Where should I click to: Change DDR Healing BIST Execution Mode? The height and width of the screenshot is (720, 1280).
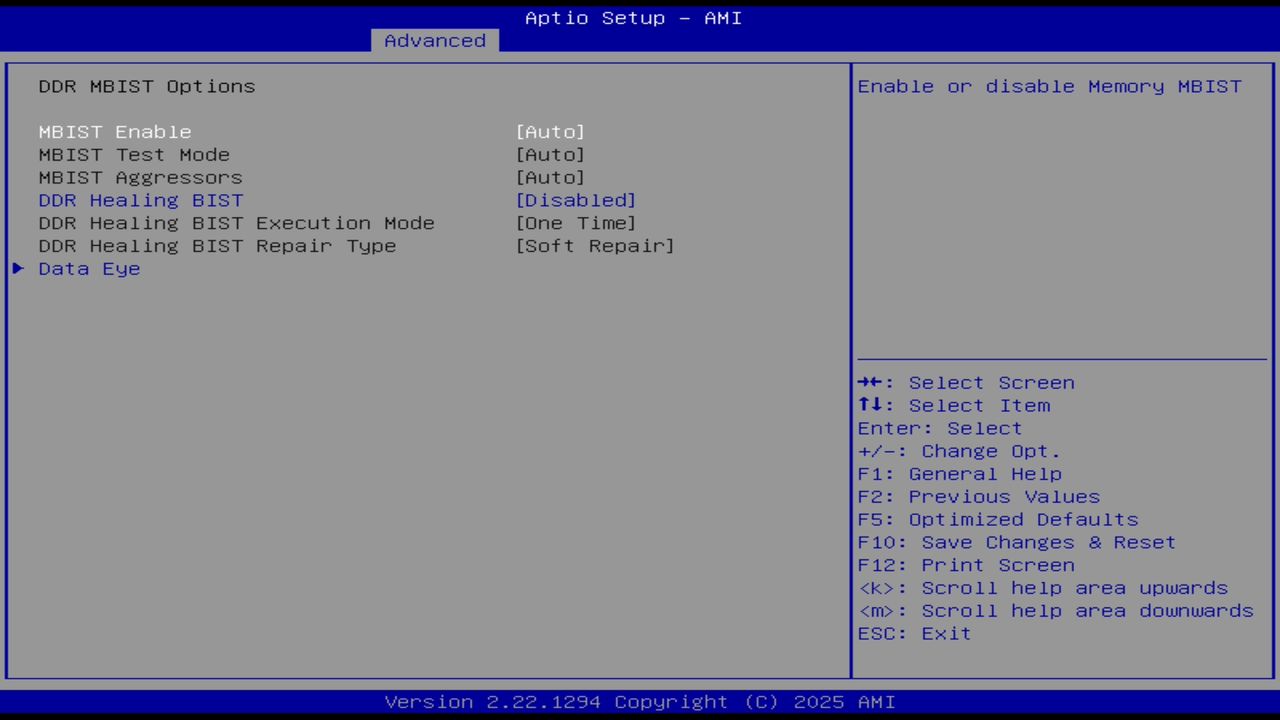point(576,223)
